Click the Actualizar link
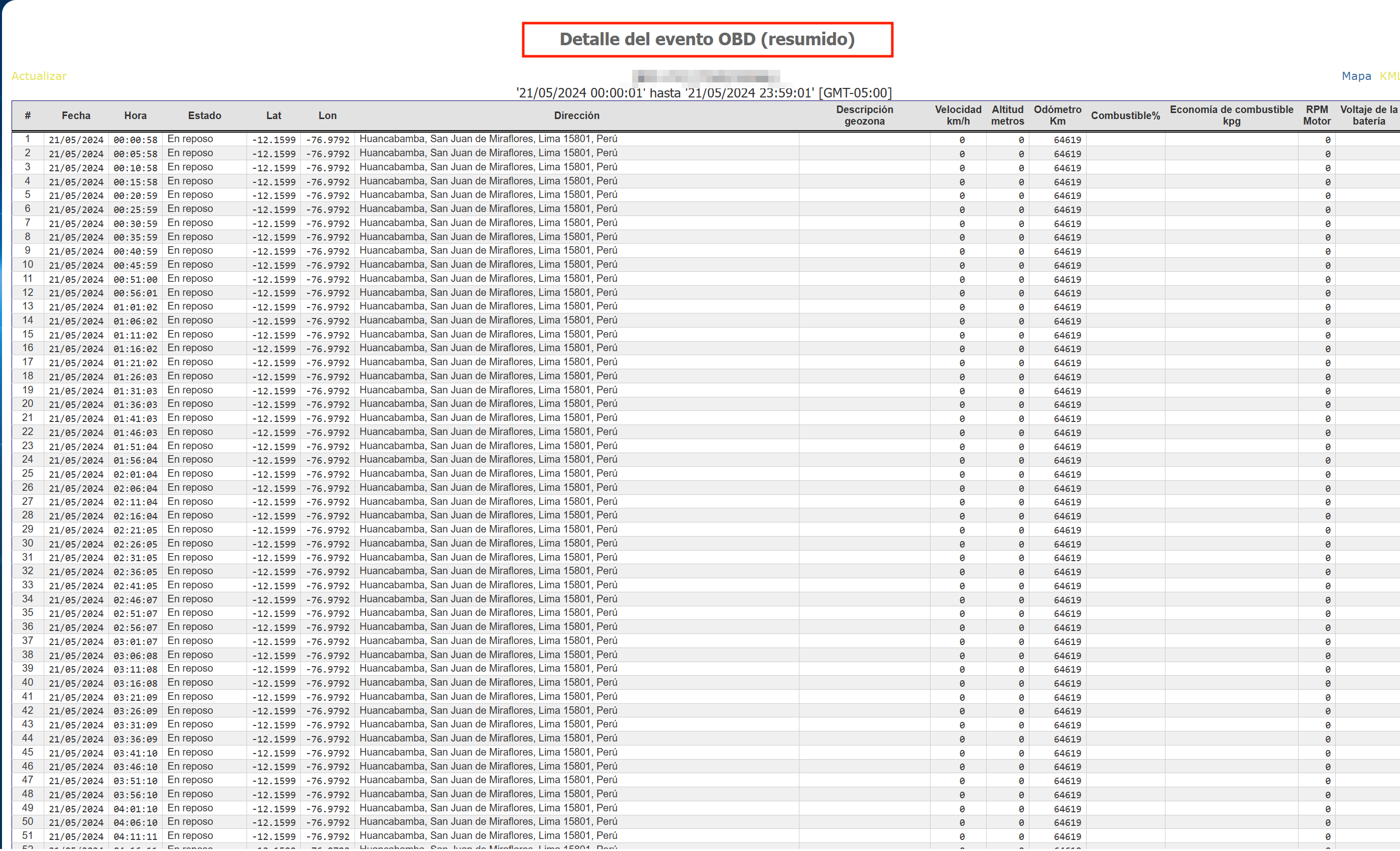 [39, 76]
